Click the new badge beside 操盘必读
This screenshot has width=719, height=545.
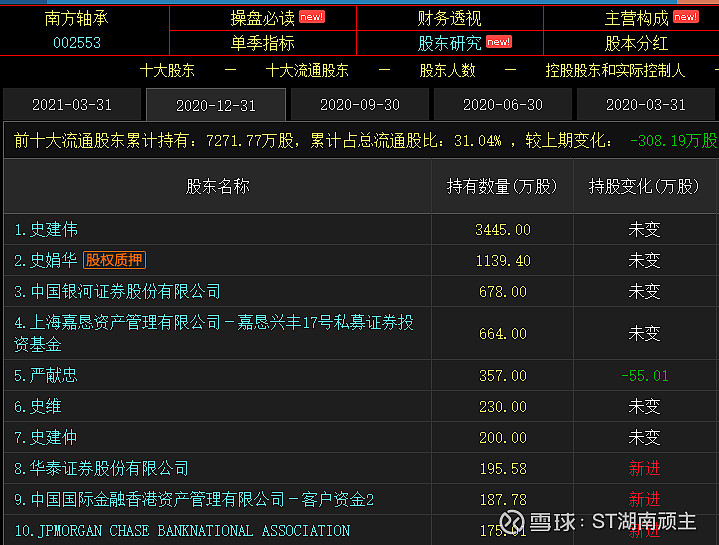(x=312, y=17)
